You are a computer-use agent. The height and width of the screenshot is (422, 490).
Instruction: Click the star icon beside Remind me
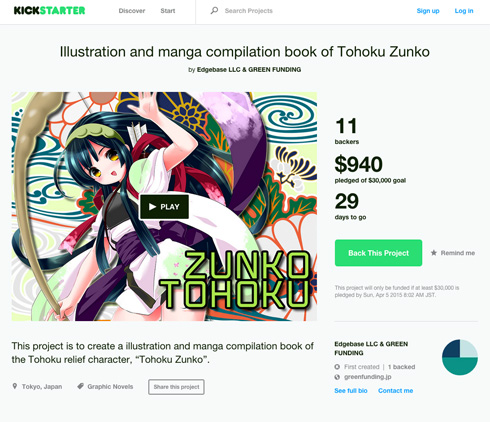coord(433,253)
